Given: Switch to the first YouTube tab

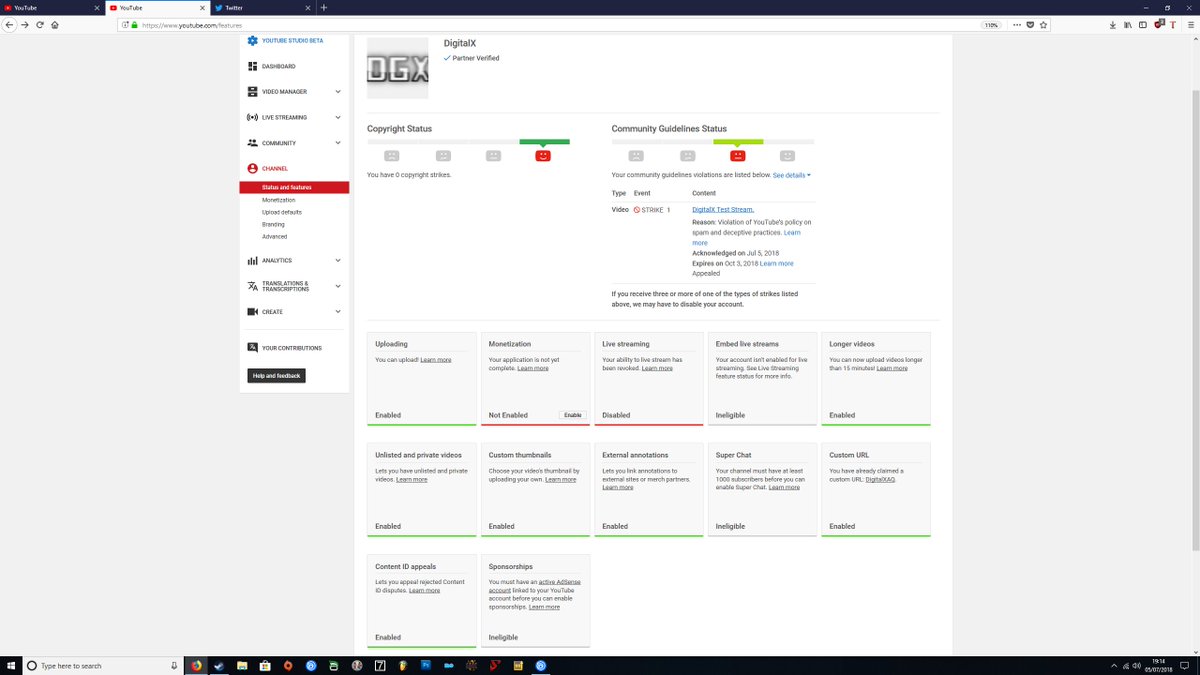Looking at the screenshot, I should pos(50,7).
